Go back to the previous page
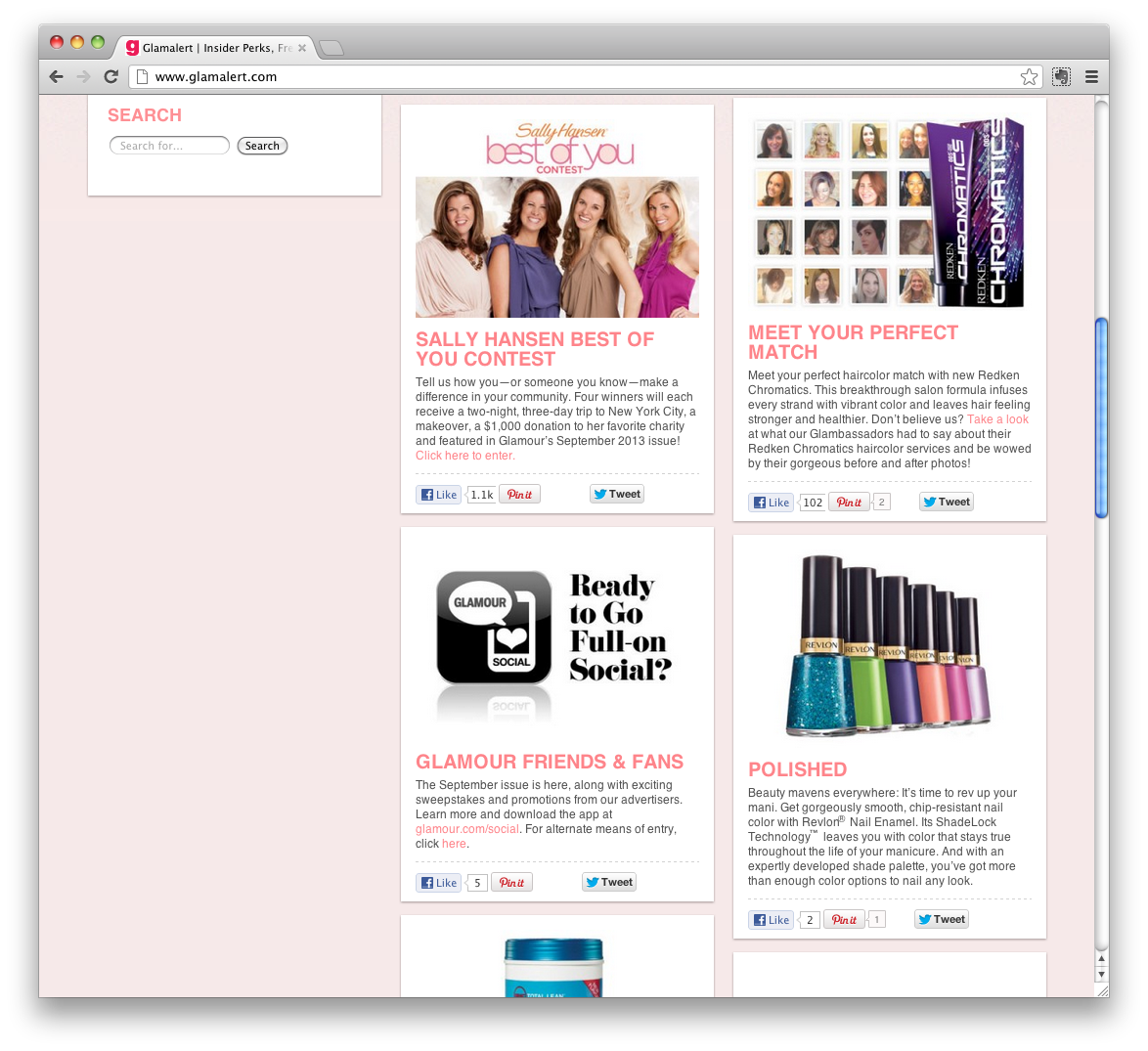The image size is (1148, 1051). click(x=57, y=77)
